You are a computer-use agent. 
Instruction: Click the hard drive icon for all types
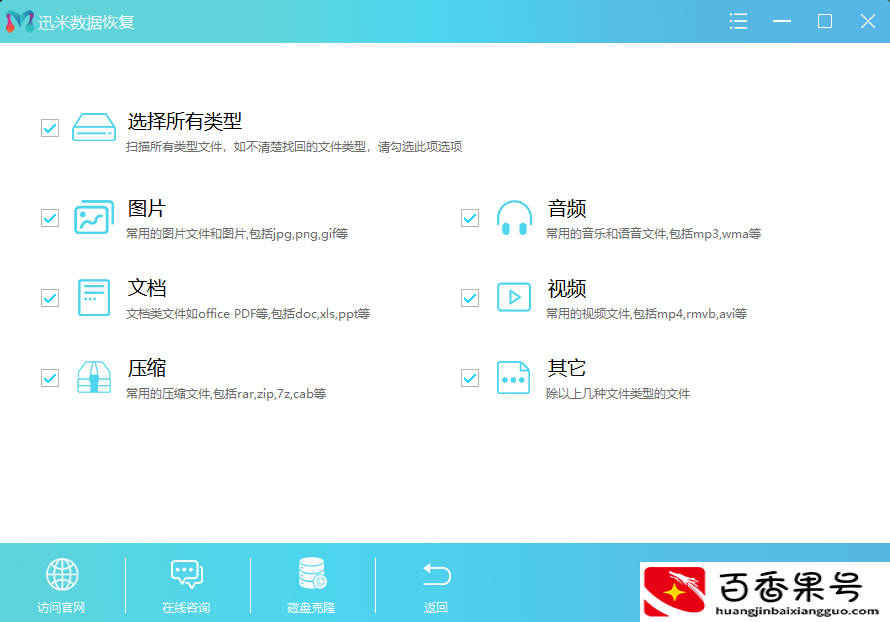94,127
